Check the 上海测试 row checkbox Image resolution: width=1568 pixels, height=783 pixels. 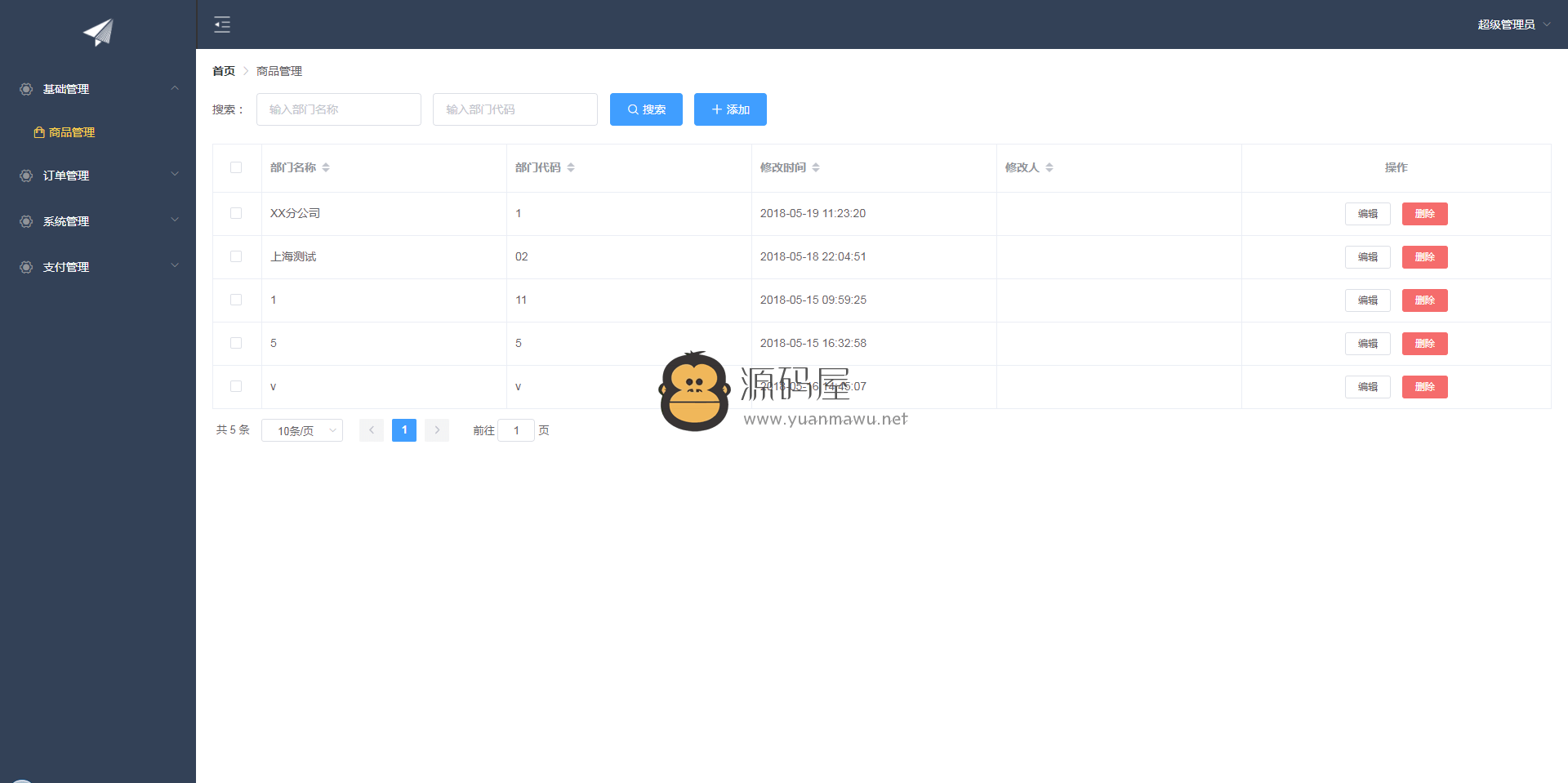[236, 256]
